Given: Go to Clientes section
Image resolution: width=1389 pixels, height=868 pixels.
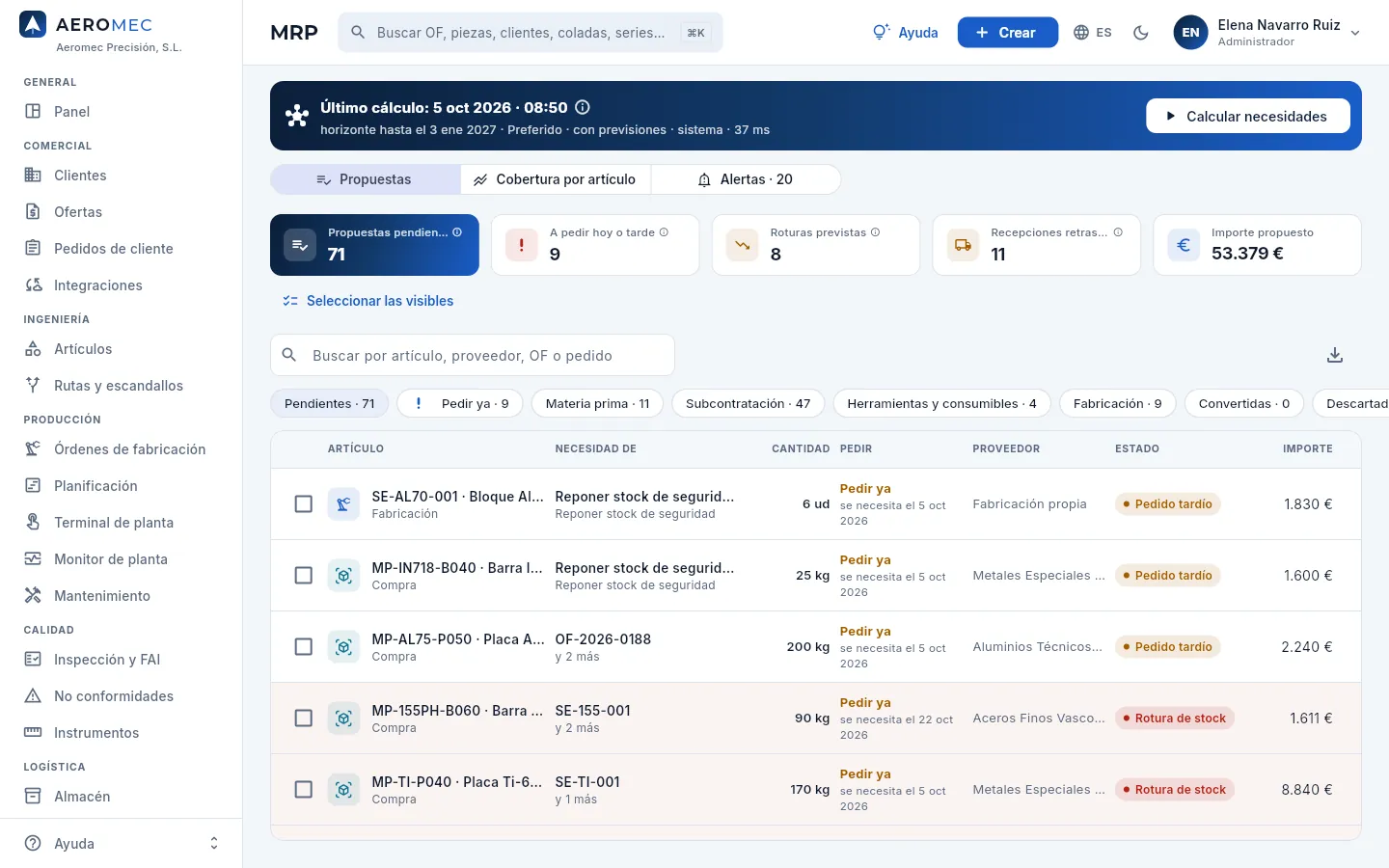Looking at the screenshot, I should click(121, 176).
